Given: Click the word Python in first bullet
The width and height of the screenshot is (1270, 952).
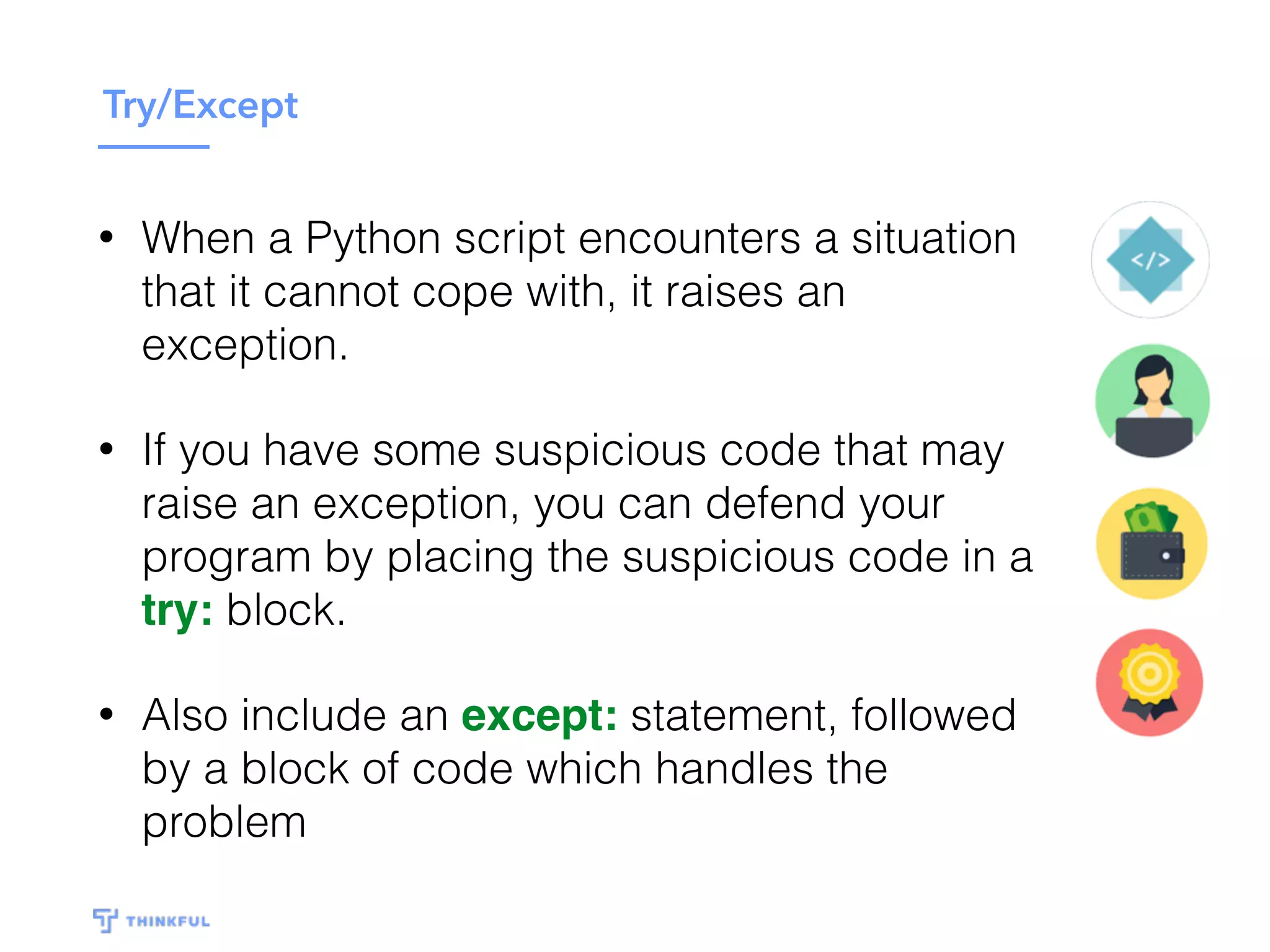Looking at the screenshot, I should point(372,239).
